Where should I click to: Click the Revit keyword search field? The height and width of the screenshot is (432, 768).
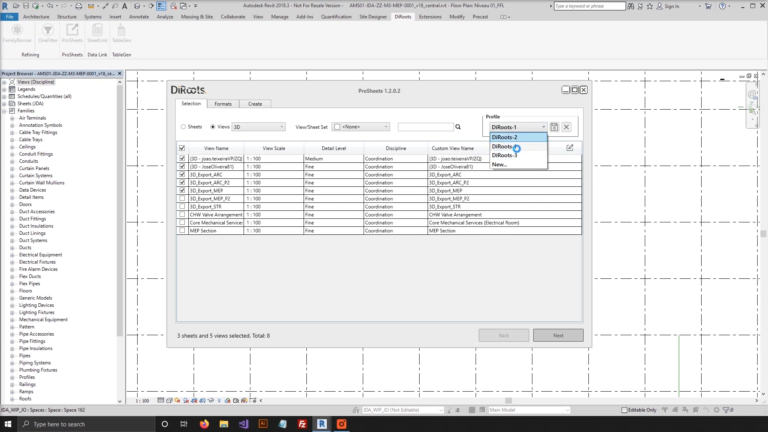point(590,6)
